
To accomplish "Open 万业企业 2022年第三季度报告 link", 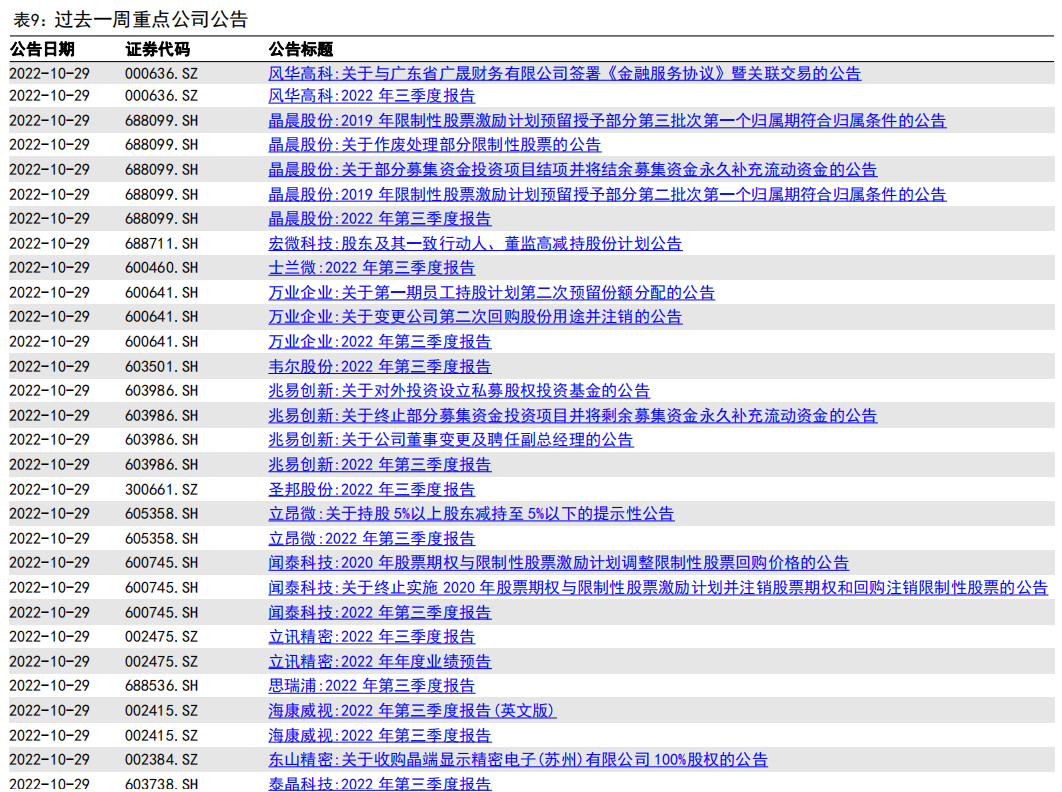I will pyautogui.click(x=379, y=341).
